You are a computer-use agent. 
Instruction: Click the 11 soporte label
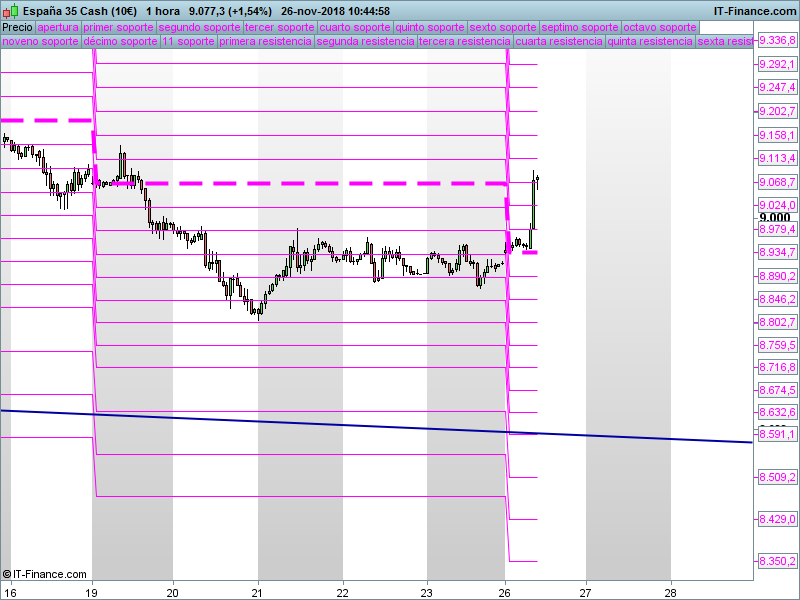[x=189, y=41]
